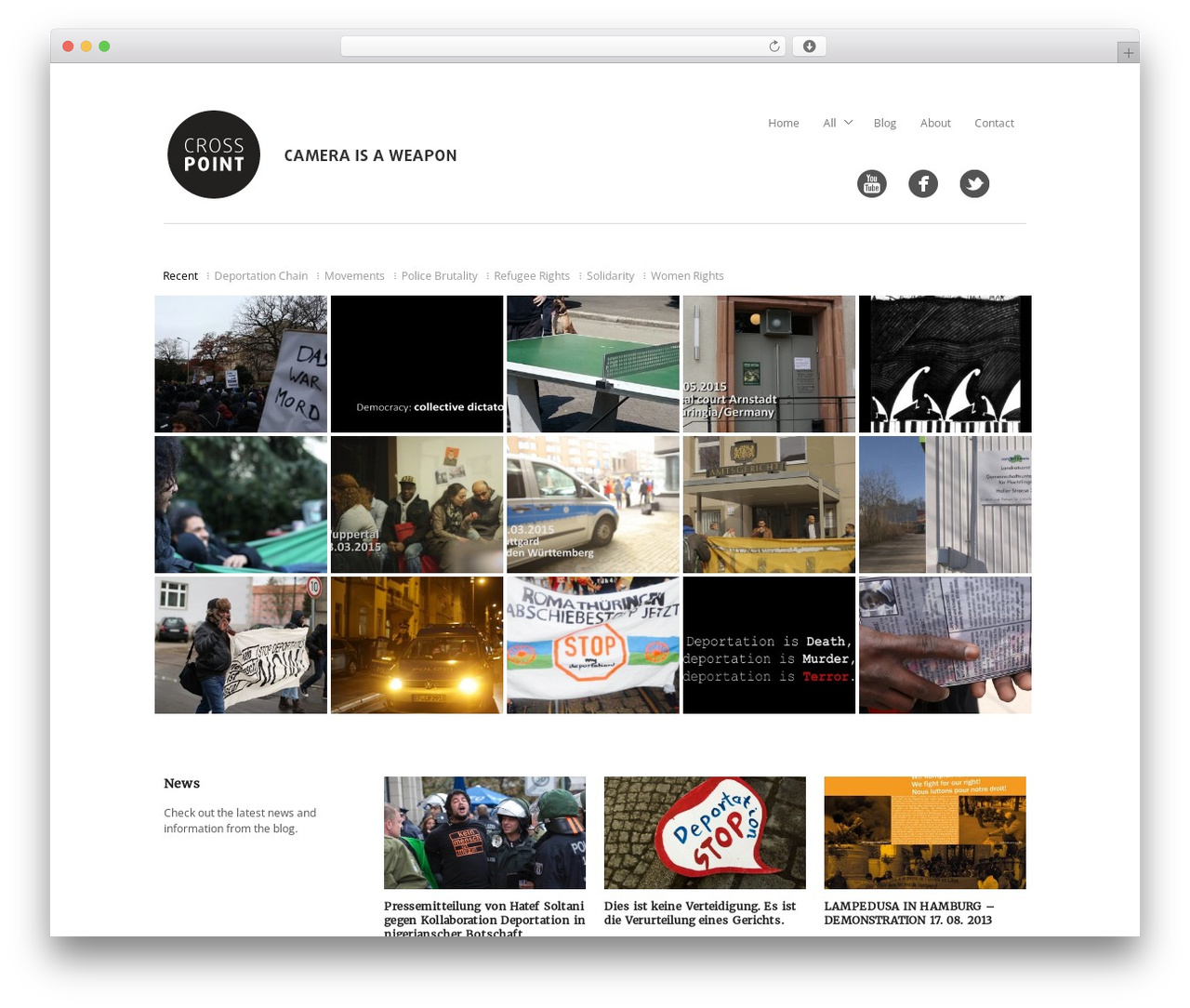The height and width of the screenshot is (1008, 1190).
Task: Click the browser download arrow icon
Action: click(x=809, y=46)
